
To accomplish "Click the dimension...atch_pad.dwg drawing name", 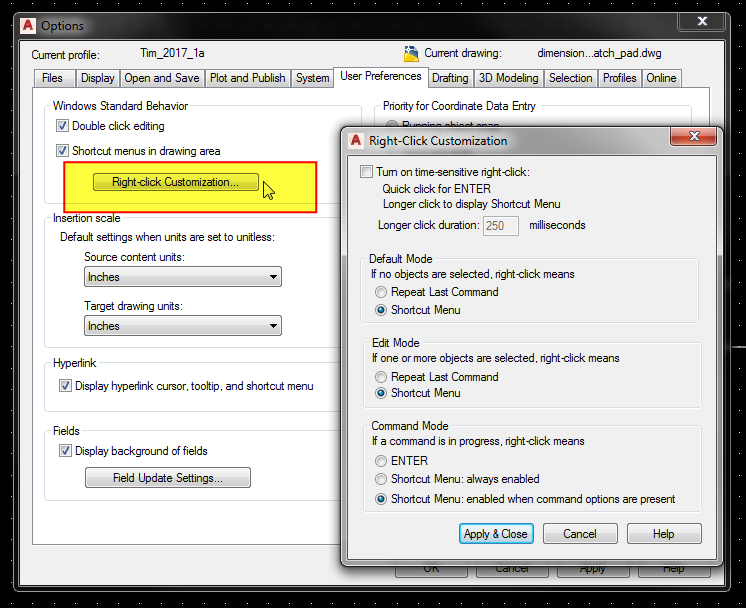I will point(599,53).
